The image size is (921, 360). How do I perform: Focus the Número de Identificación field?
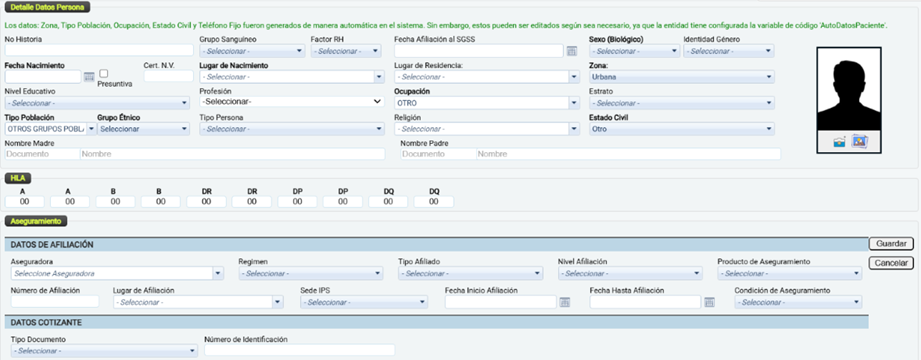click(x=300, y=350)
